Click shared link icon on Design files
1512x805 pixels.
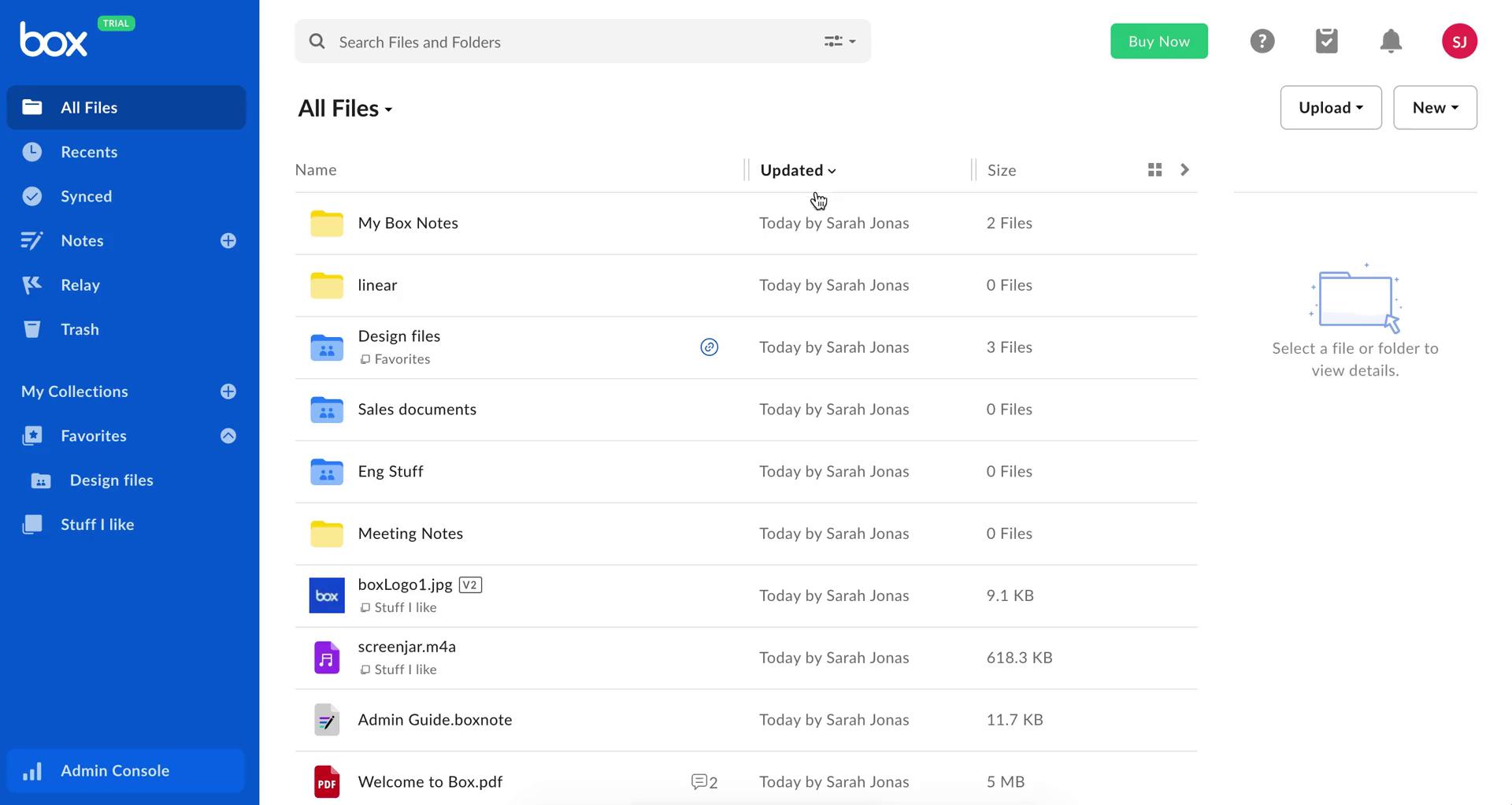pos(709,347)
